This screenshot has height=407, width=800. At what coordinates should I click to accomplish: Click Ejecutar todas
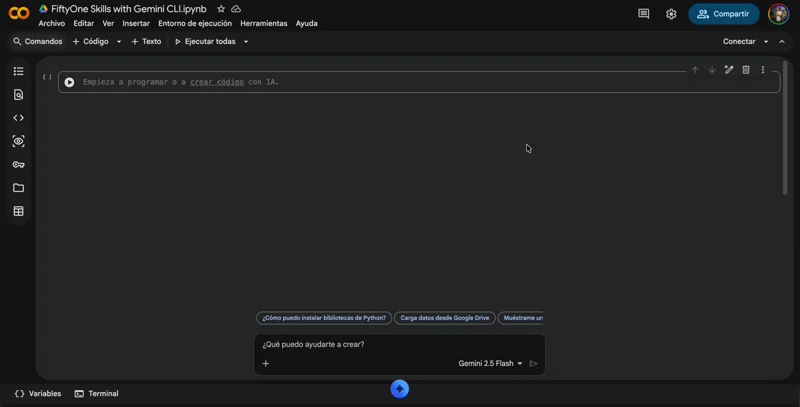[205, 41]
